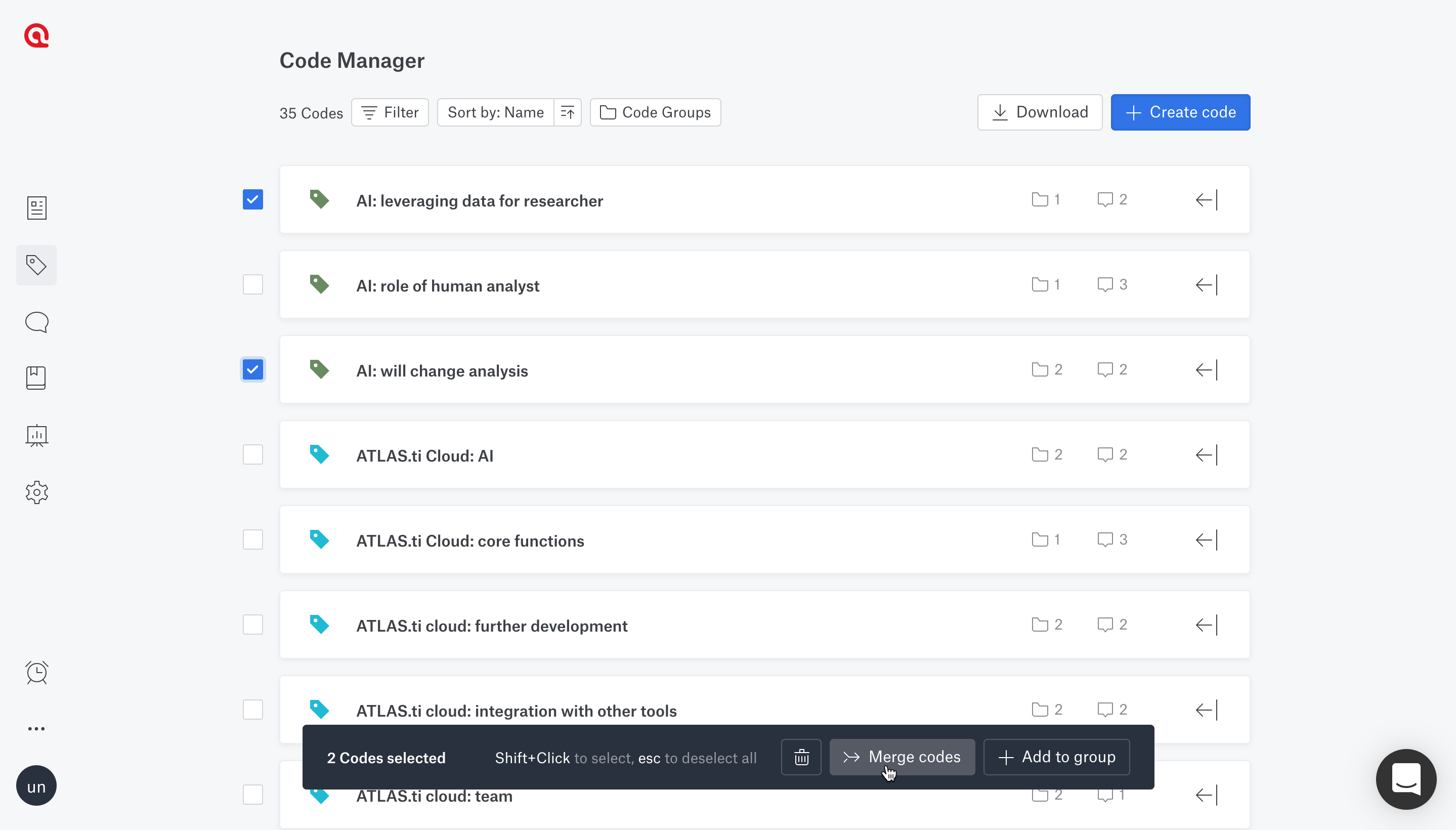1456x830 pixels.
Task: Uncheck AI: leveraging data for researcher
Action: pyautogui.click(x=252, y=199)
